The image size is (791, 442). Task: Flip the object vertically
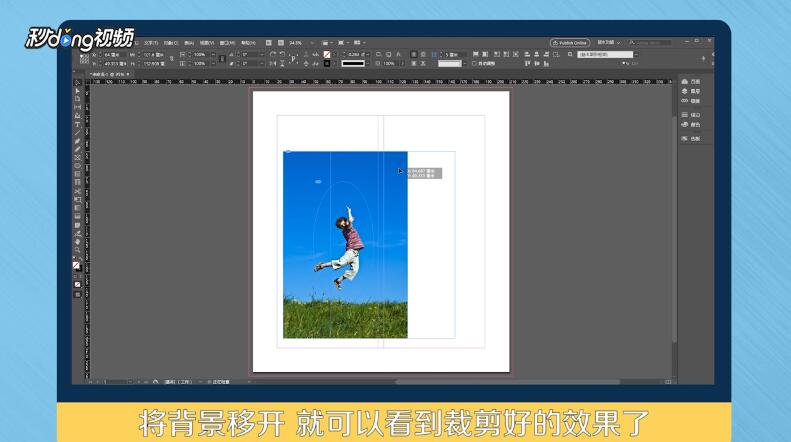(282, 64)
